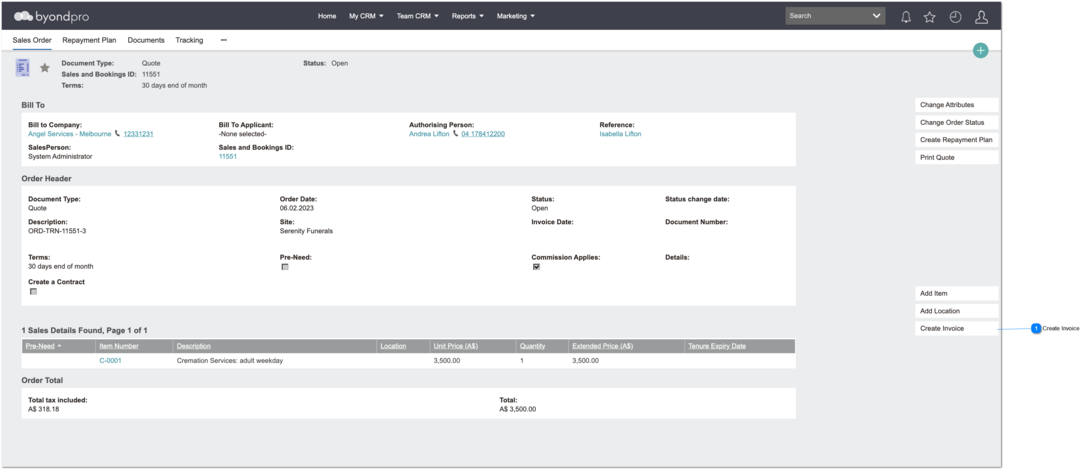Screen dimensions: 1085x470
Task: Switch to the Repayment Plan tab
Action: click(x=89, y=40)
